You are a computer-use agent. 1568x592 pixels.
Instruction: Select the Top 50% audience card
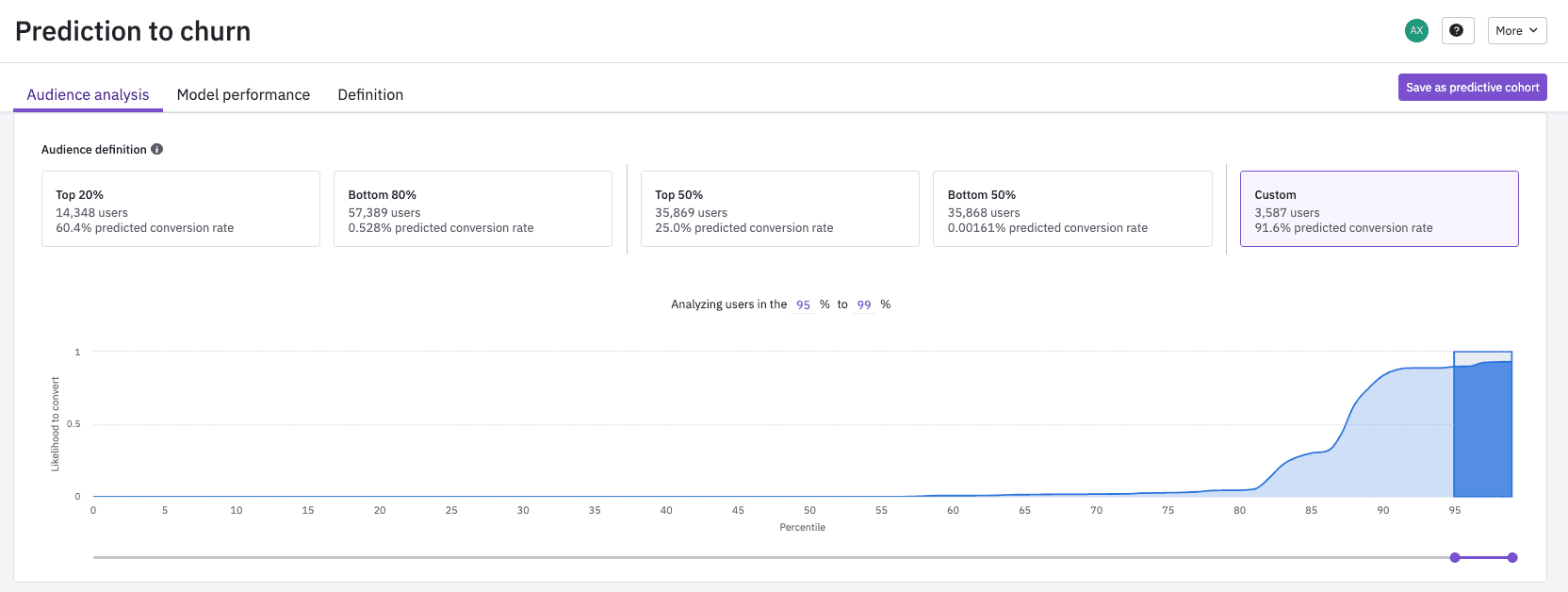coord(779,209)
